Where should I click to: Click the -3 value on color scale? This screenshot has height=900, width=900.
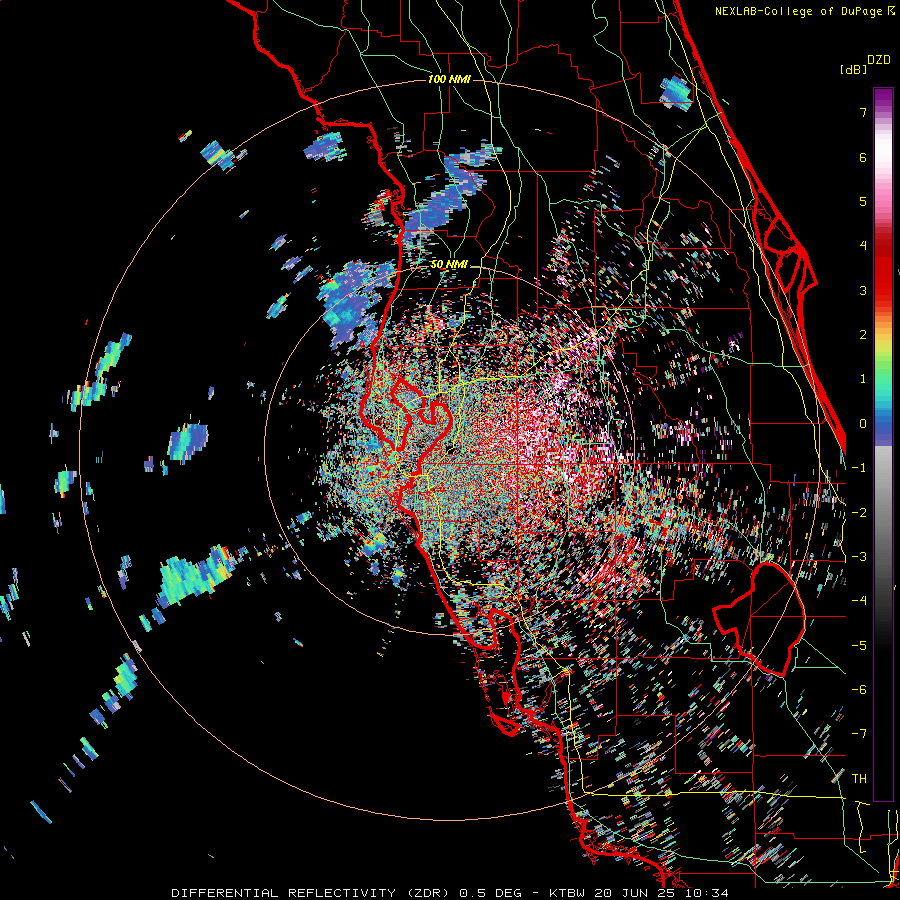tap(859, 557)
